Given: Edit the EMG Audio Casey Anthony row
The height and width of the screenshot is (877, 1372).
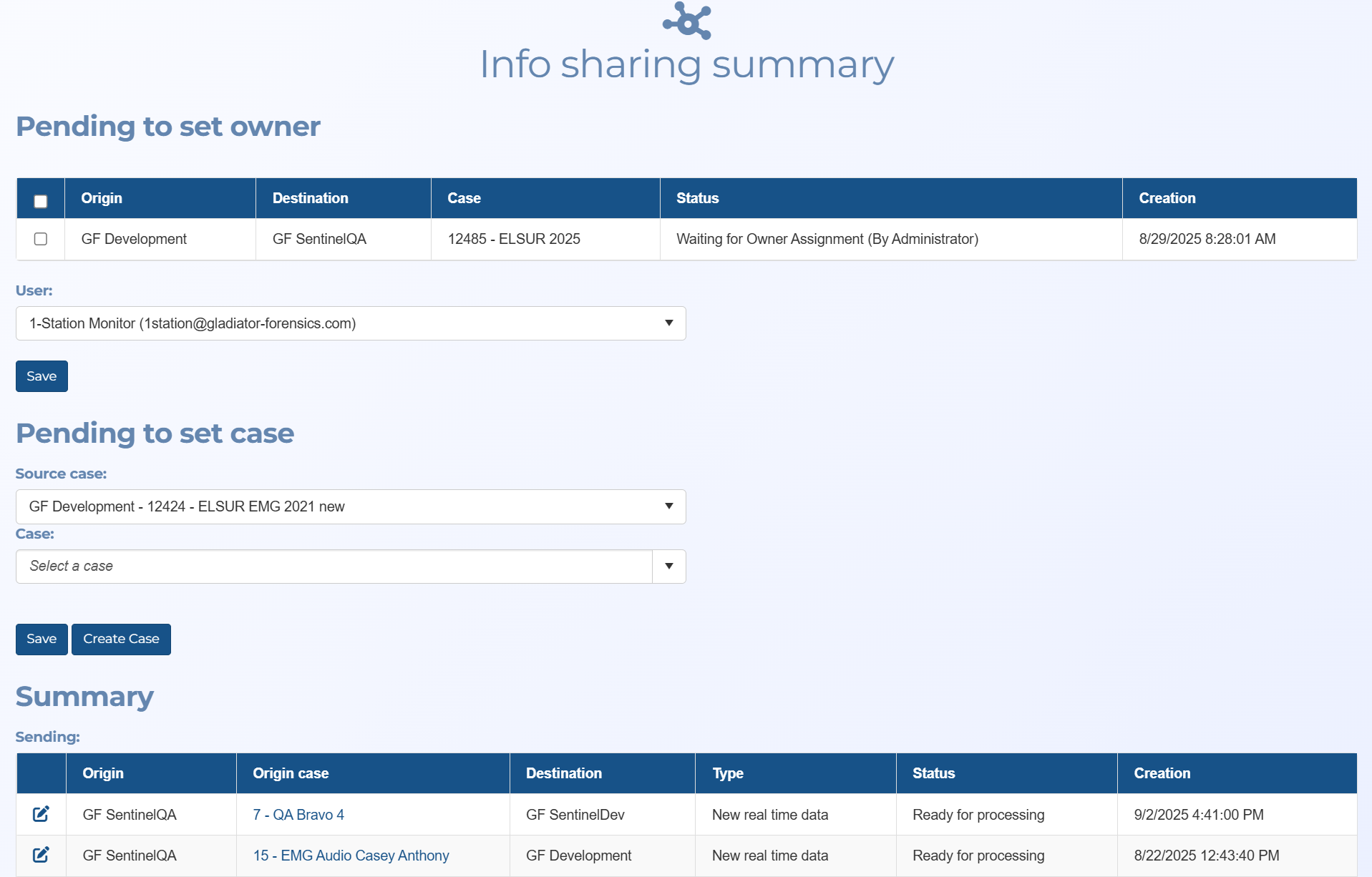Looking at the screenshot, I should pos(41,855).
